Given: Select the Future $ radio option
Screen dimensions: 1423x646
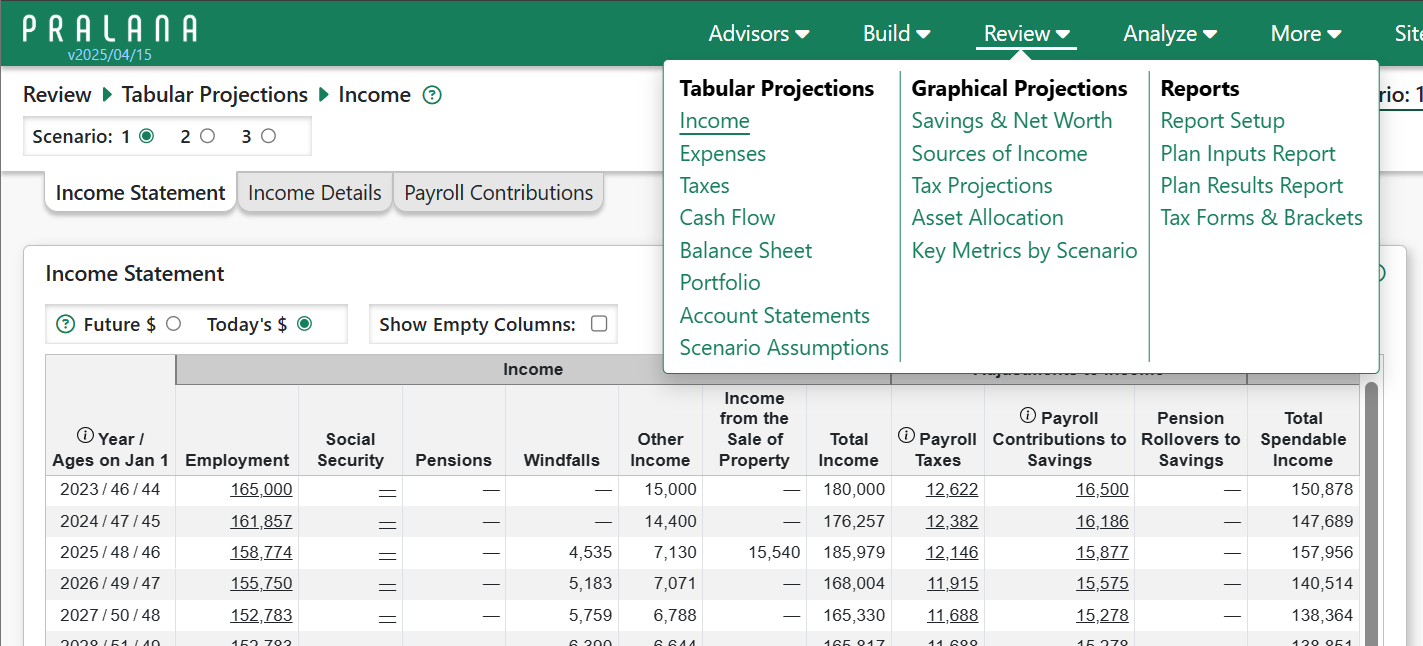Looking at the screenshot, I should click(174, 324).
